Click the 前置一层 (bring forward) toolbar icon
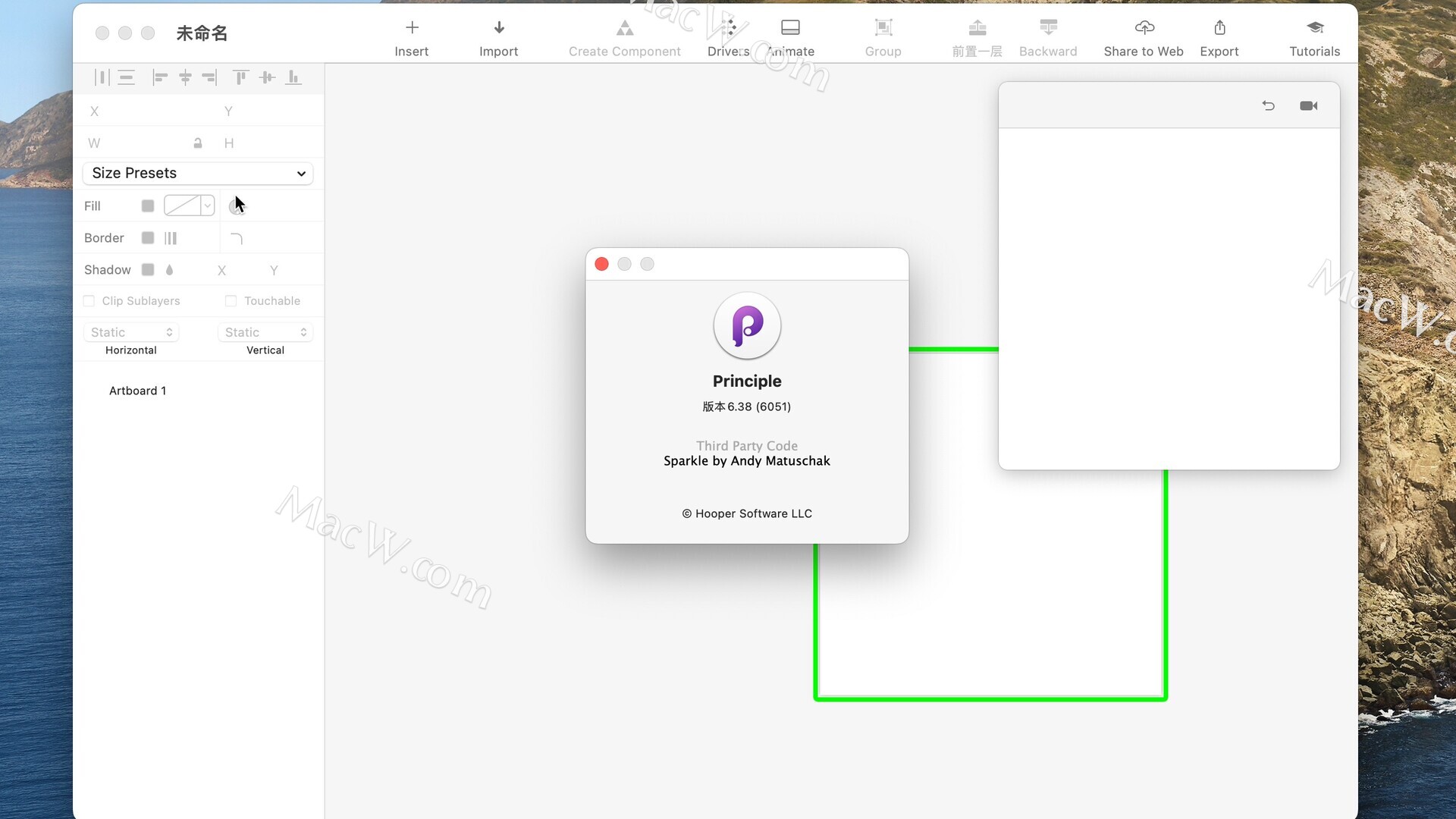The image size is (1456, 819). 977,28
